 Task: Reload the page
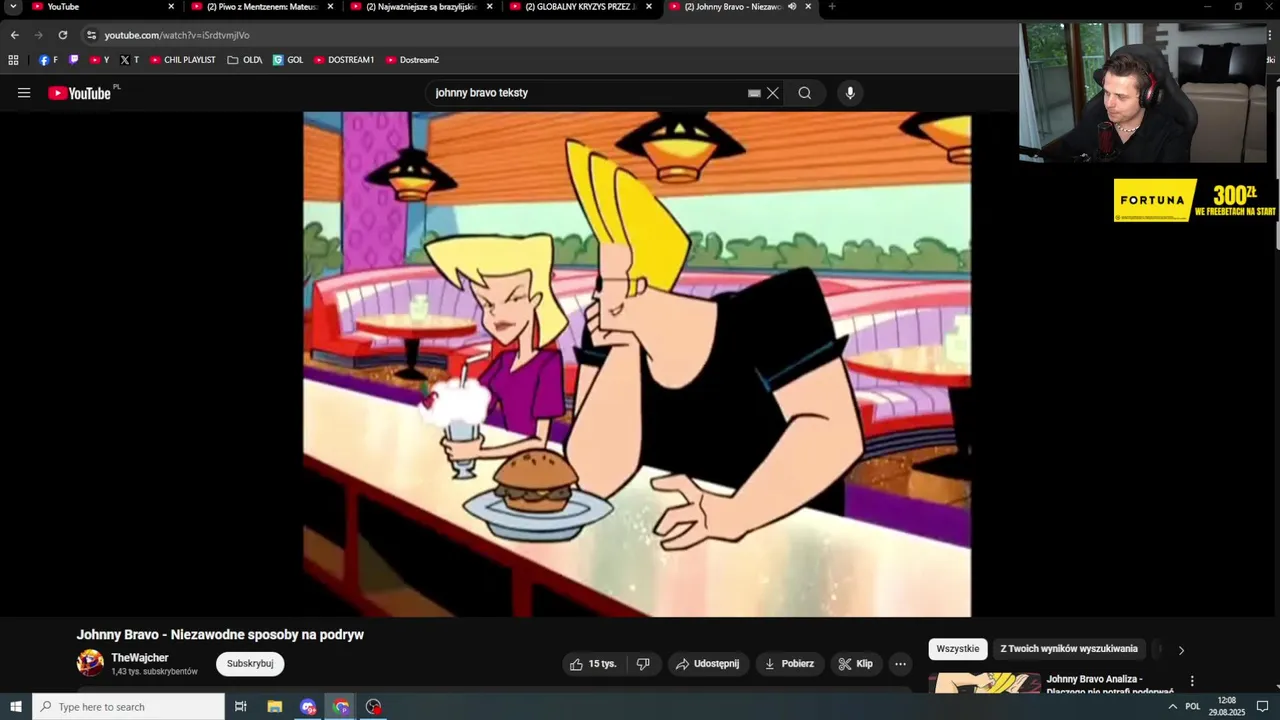point(63,35)
